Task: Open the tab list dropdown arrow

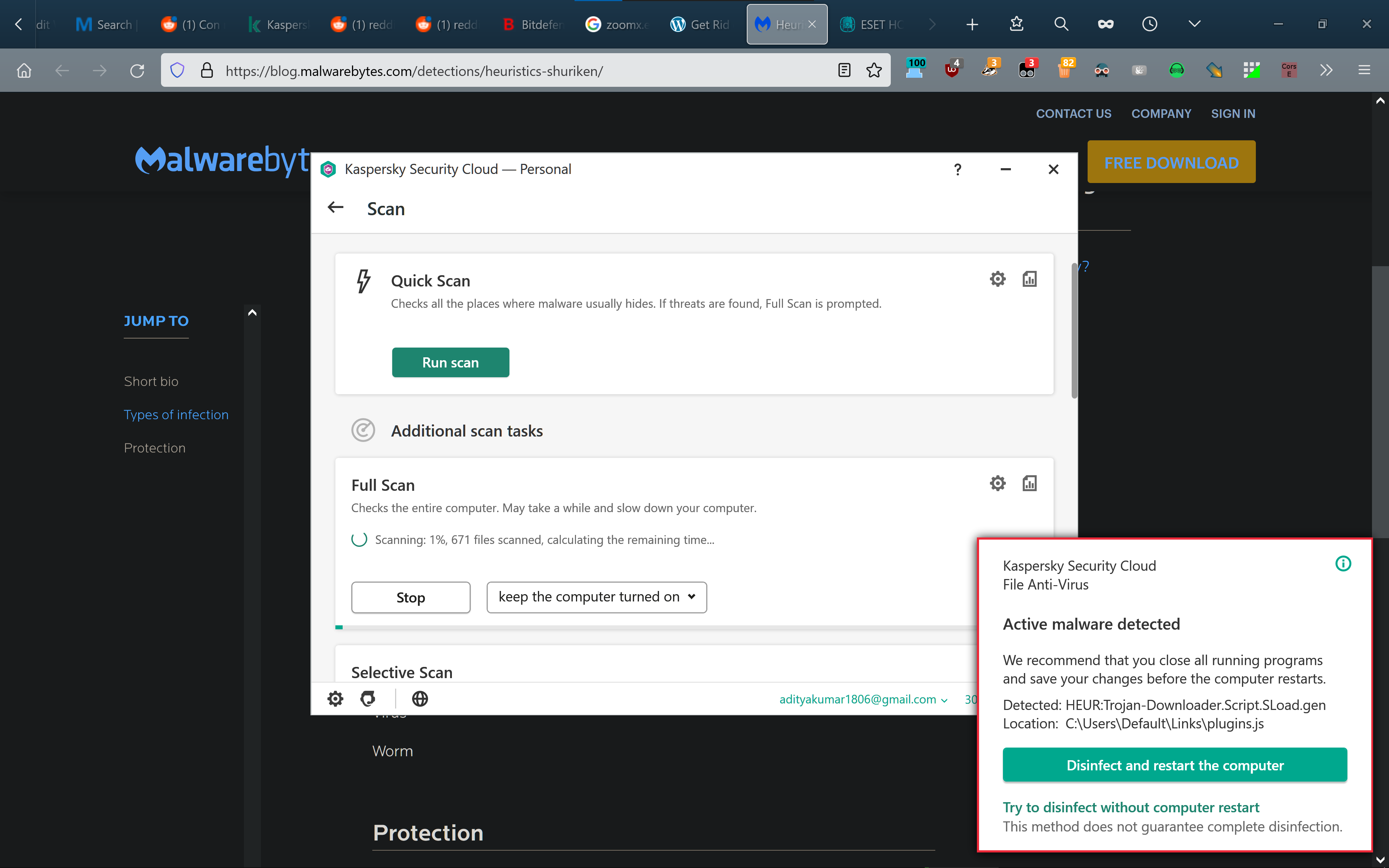Action: pos(1194,24)
